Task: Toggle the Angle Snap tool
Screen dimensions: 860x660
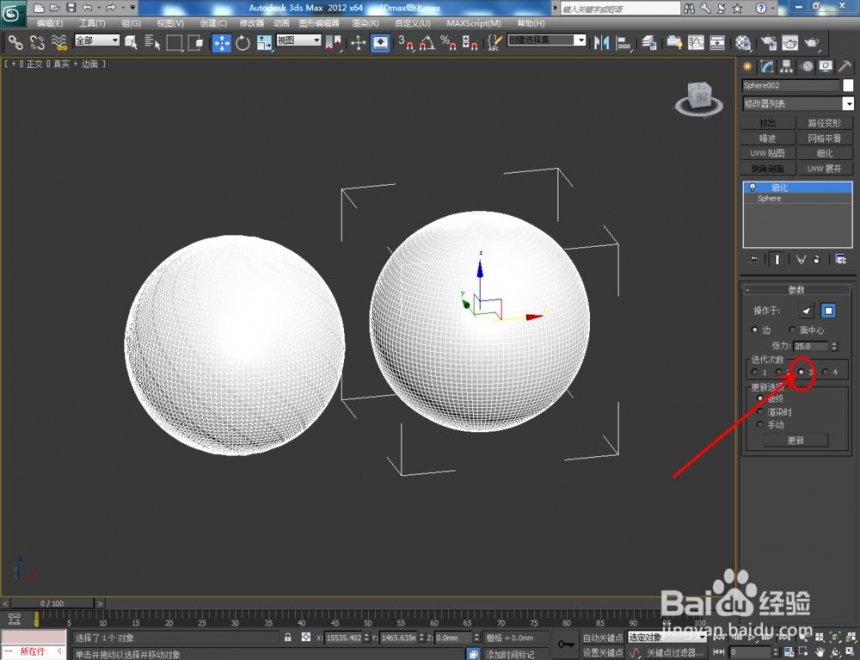Action: pos(427,43)
